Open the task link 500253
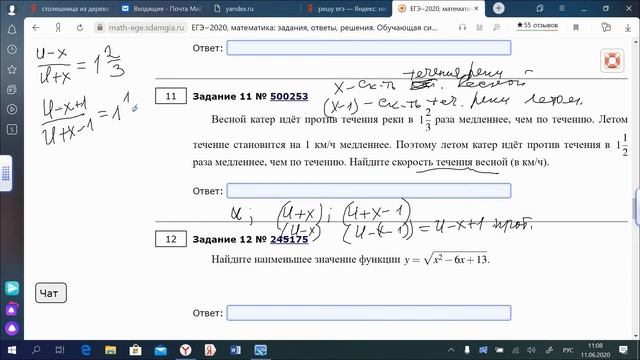Screen dimensions: 640x360 [289, 97]
